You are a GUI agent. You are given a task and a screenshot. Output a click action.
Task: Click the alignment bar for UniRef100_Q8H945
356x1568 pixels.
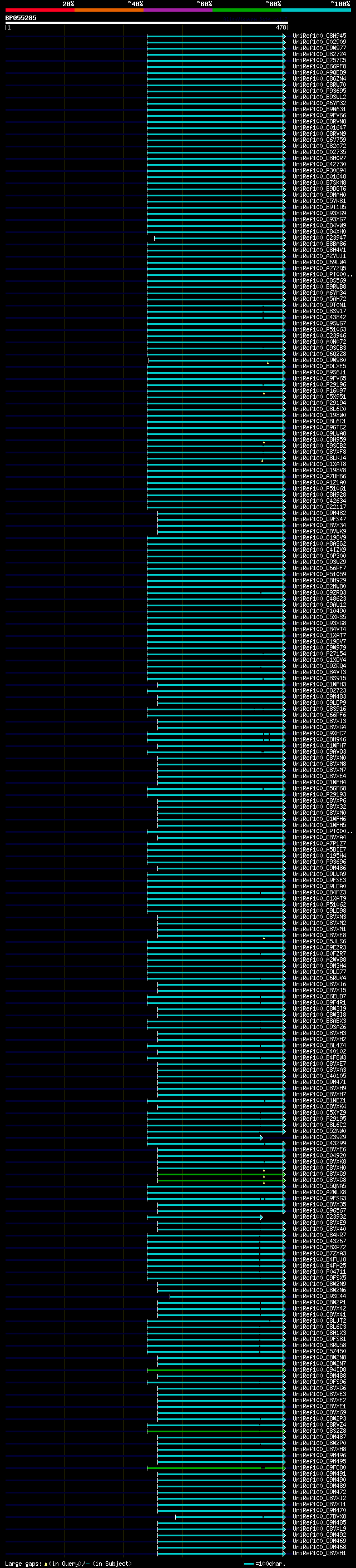click(x=216, y=36)
